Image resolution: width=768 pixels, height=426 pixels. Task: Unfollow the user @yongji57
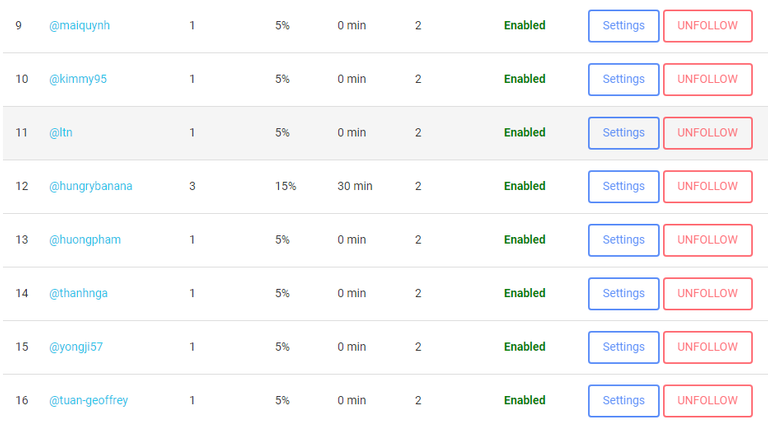[x=707, y=347]
